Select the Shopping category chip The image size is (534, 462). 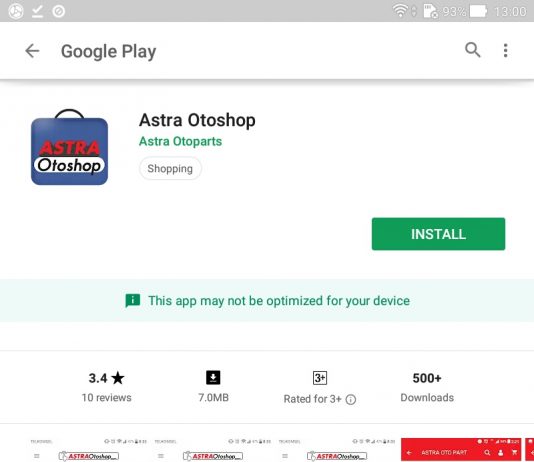coord(170,168)
